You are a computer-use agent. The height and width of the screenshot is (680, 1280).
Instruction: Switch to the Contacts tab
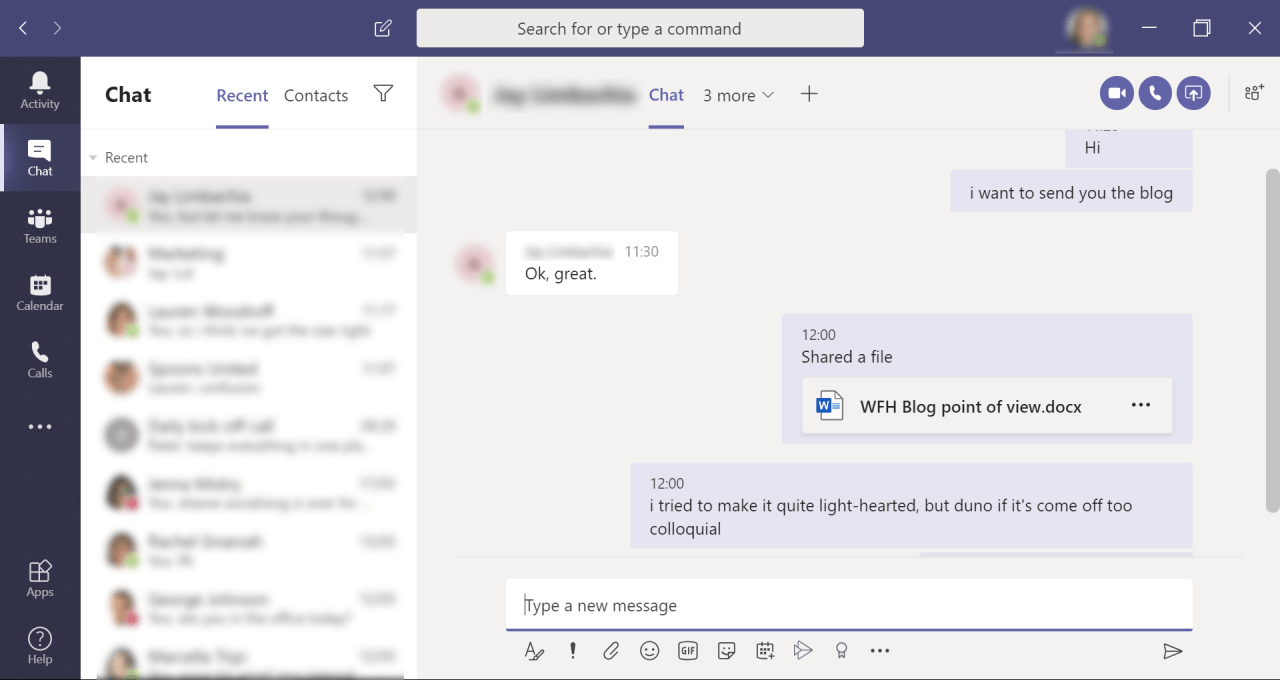316,95
